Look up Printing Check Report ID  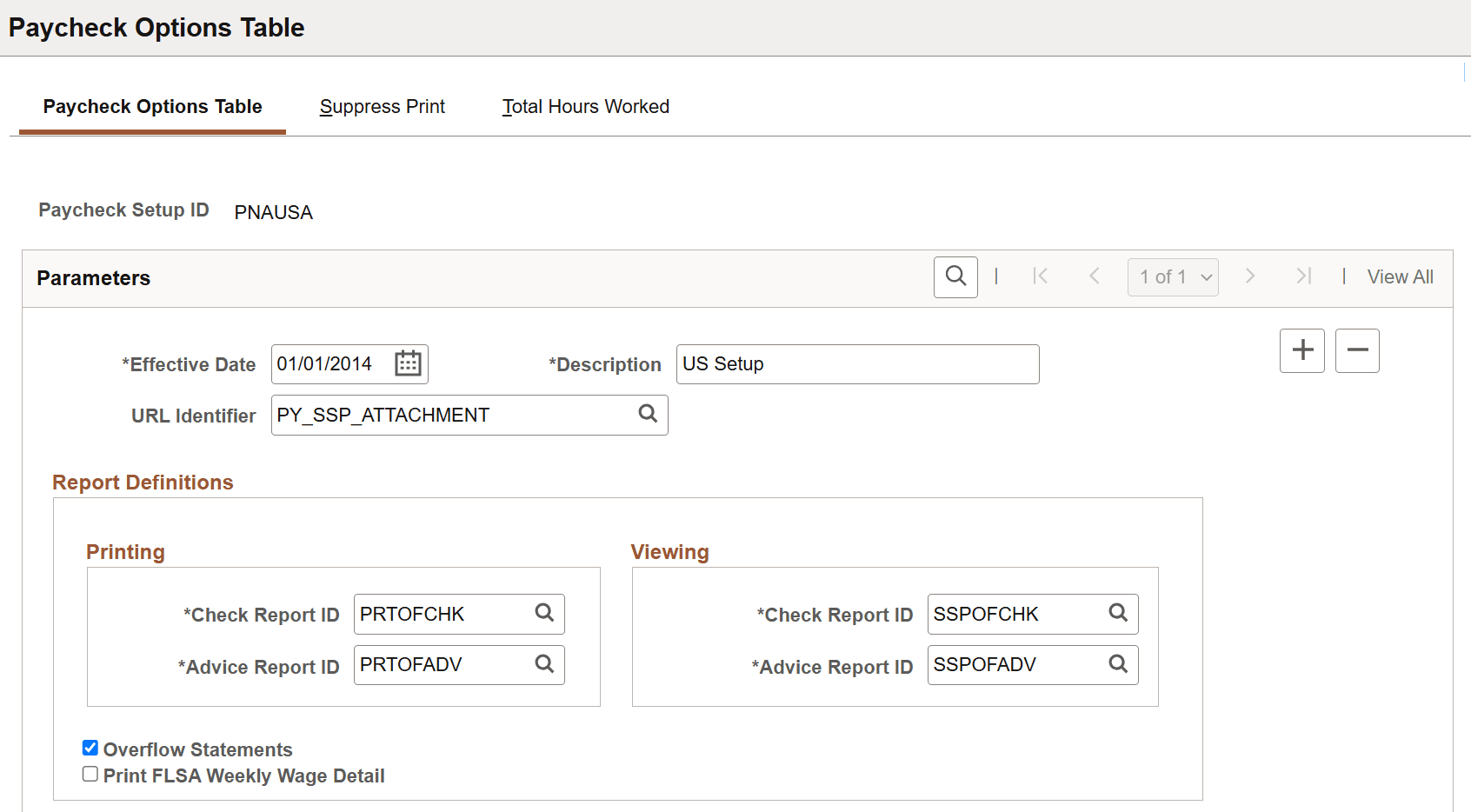click(x=544, y=613)
